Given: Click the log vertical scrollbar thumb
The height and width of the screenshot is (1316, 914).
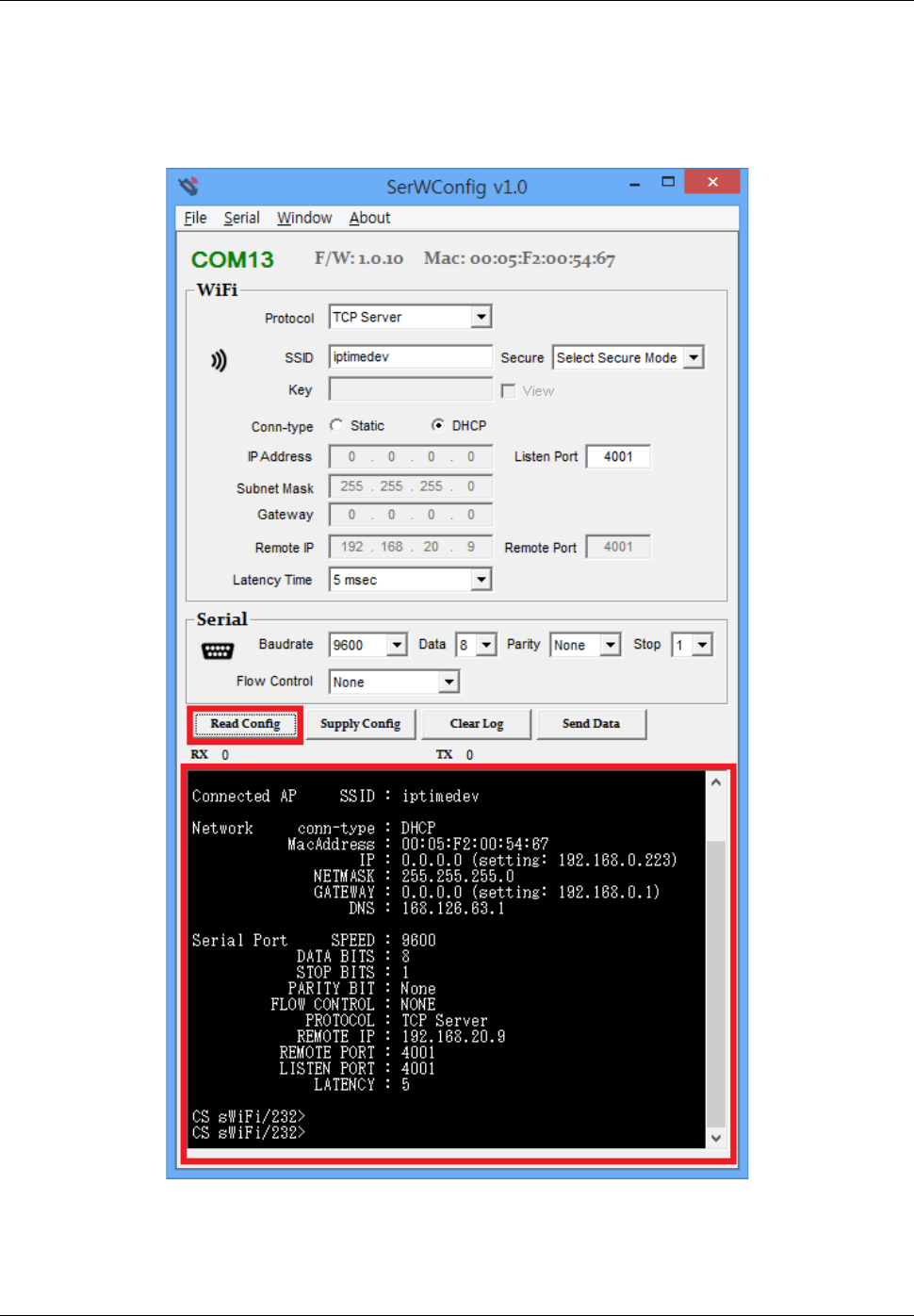Looking at the screenshot, I should (x=716, y=982).
